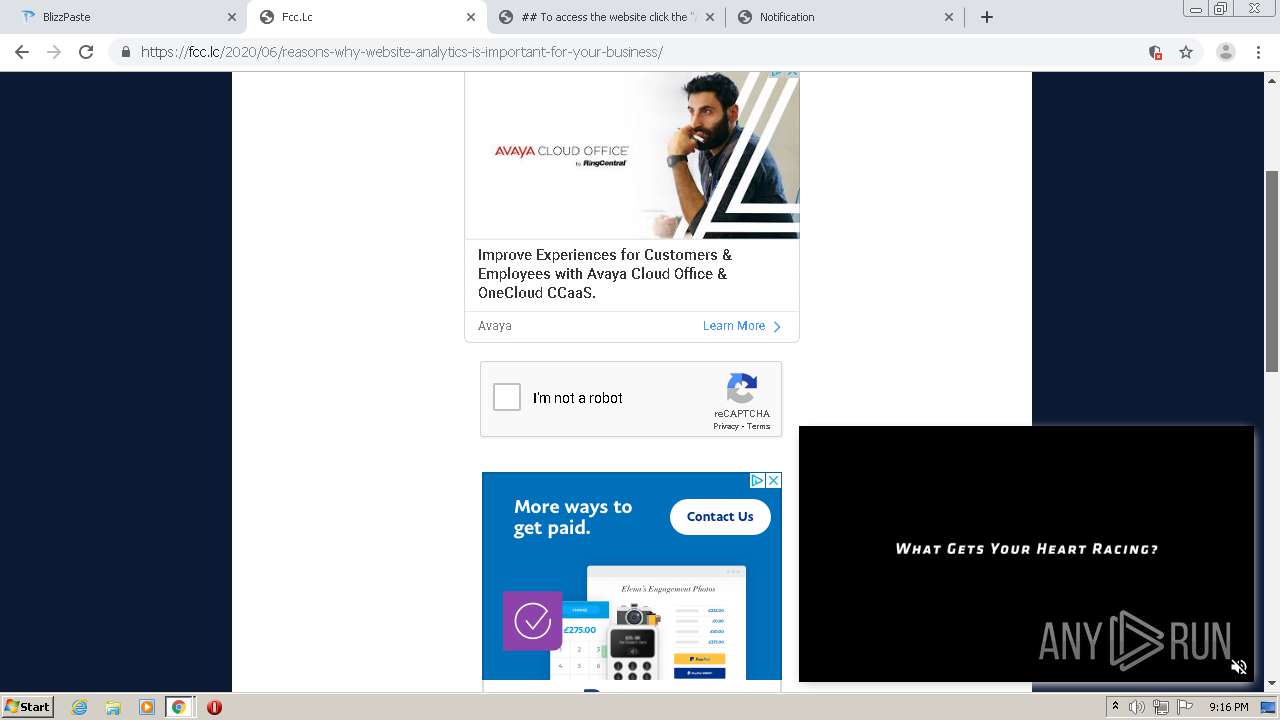This screenshot has height=720, width=1280.
Task: Click Contact Us on PayPal ad
Action: click(720, 517)
